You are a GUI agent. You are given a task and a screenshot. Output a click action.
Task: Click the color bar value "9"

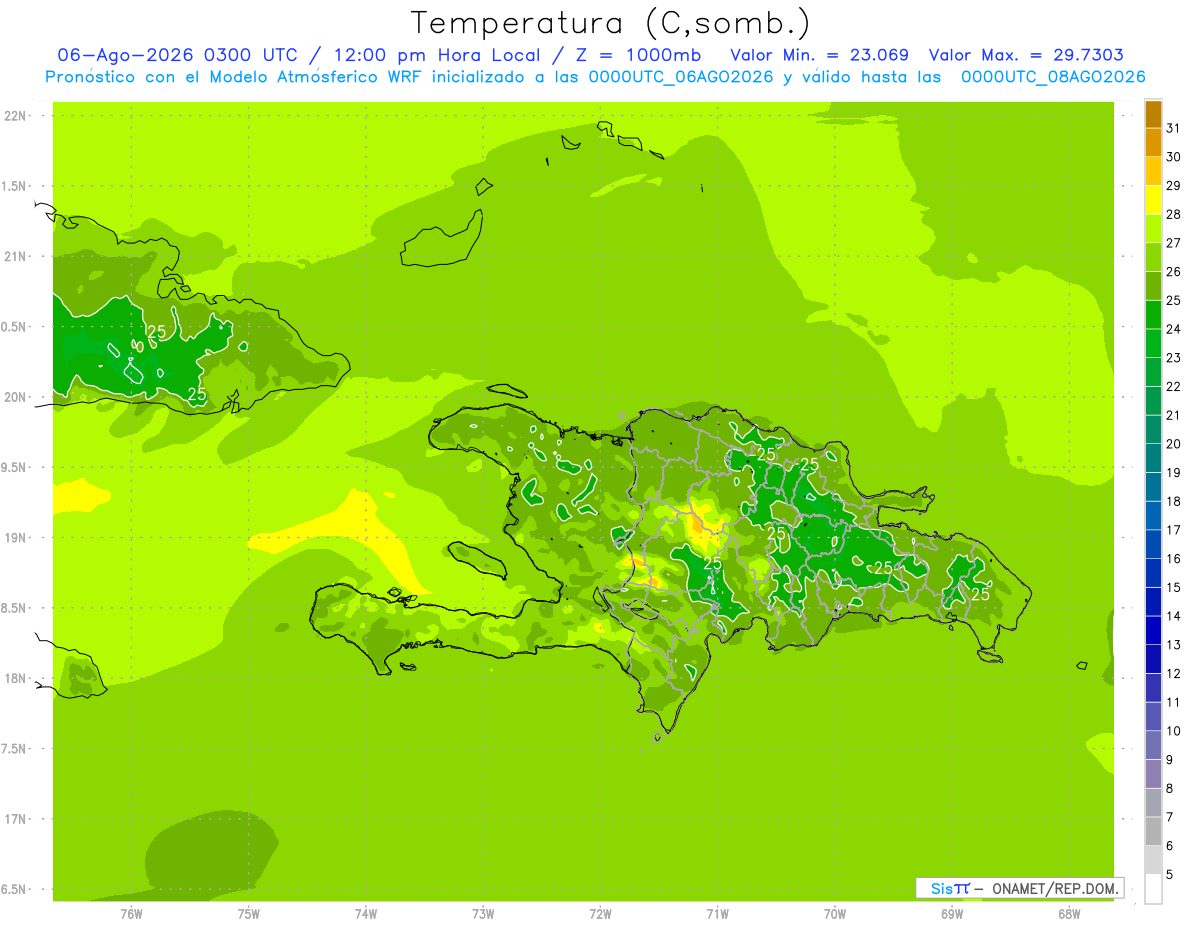[1170, 760]
